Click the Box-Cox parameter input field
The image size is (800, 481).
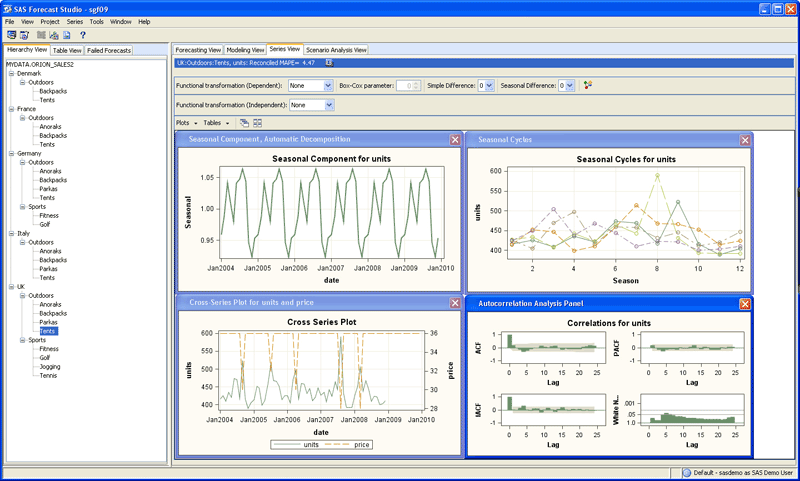click(405, 86)
